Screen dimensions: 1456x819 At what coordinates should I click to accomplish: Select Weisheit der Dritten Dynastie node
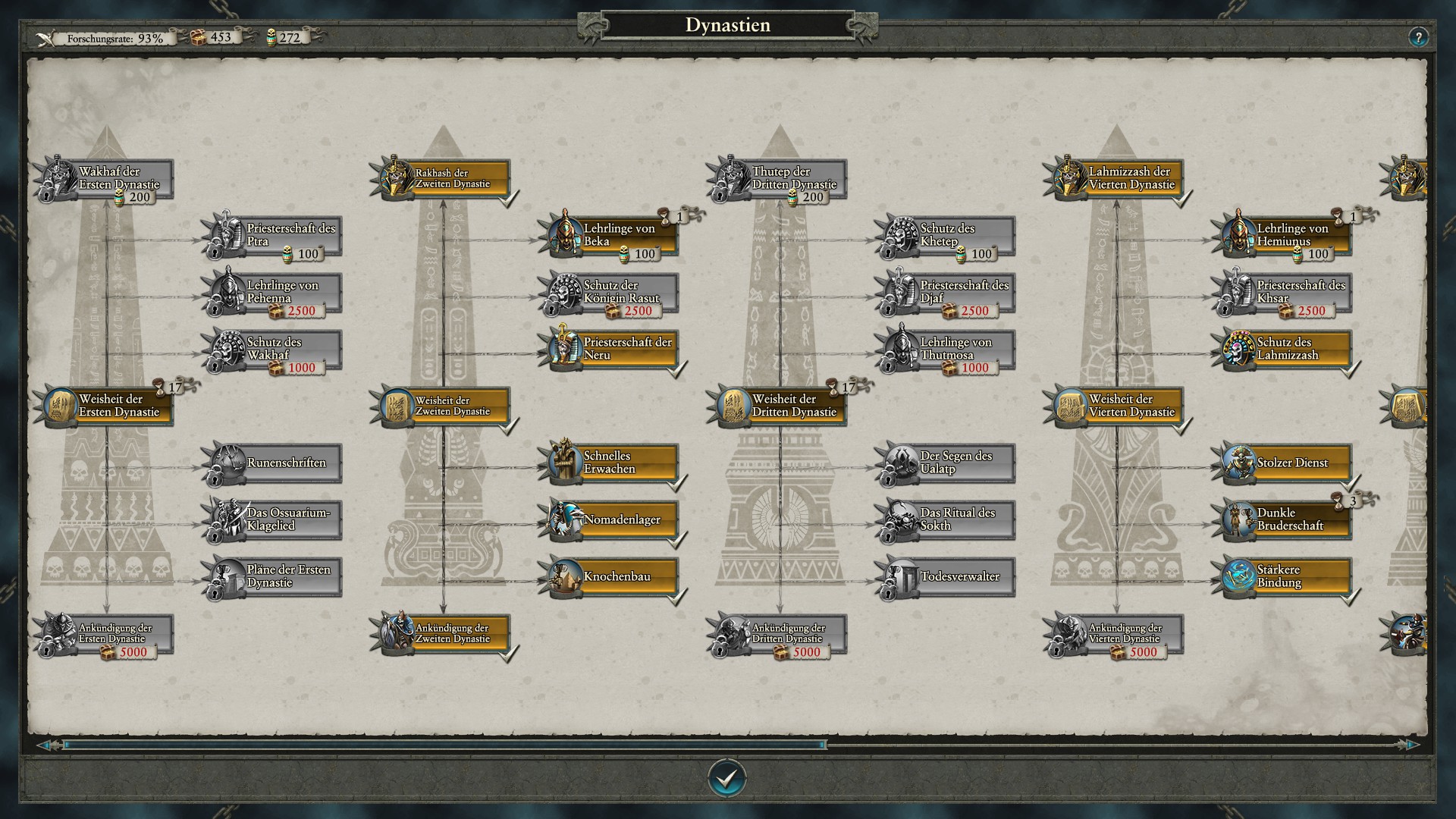point(779,406)
